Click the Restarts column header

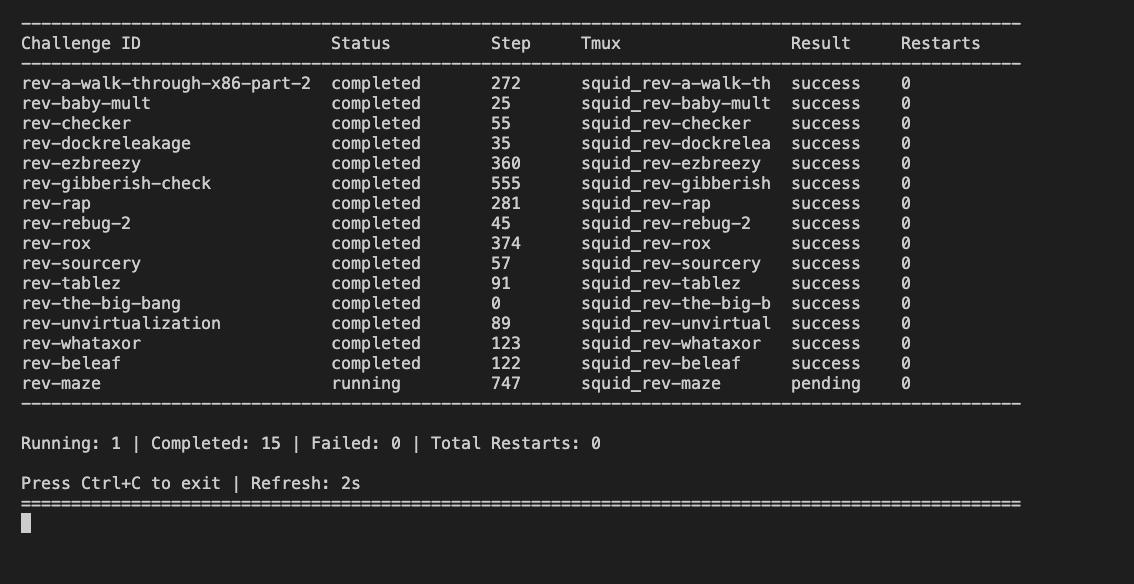(x=940, y=43)
